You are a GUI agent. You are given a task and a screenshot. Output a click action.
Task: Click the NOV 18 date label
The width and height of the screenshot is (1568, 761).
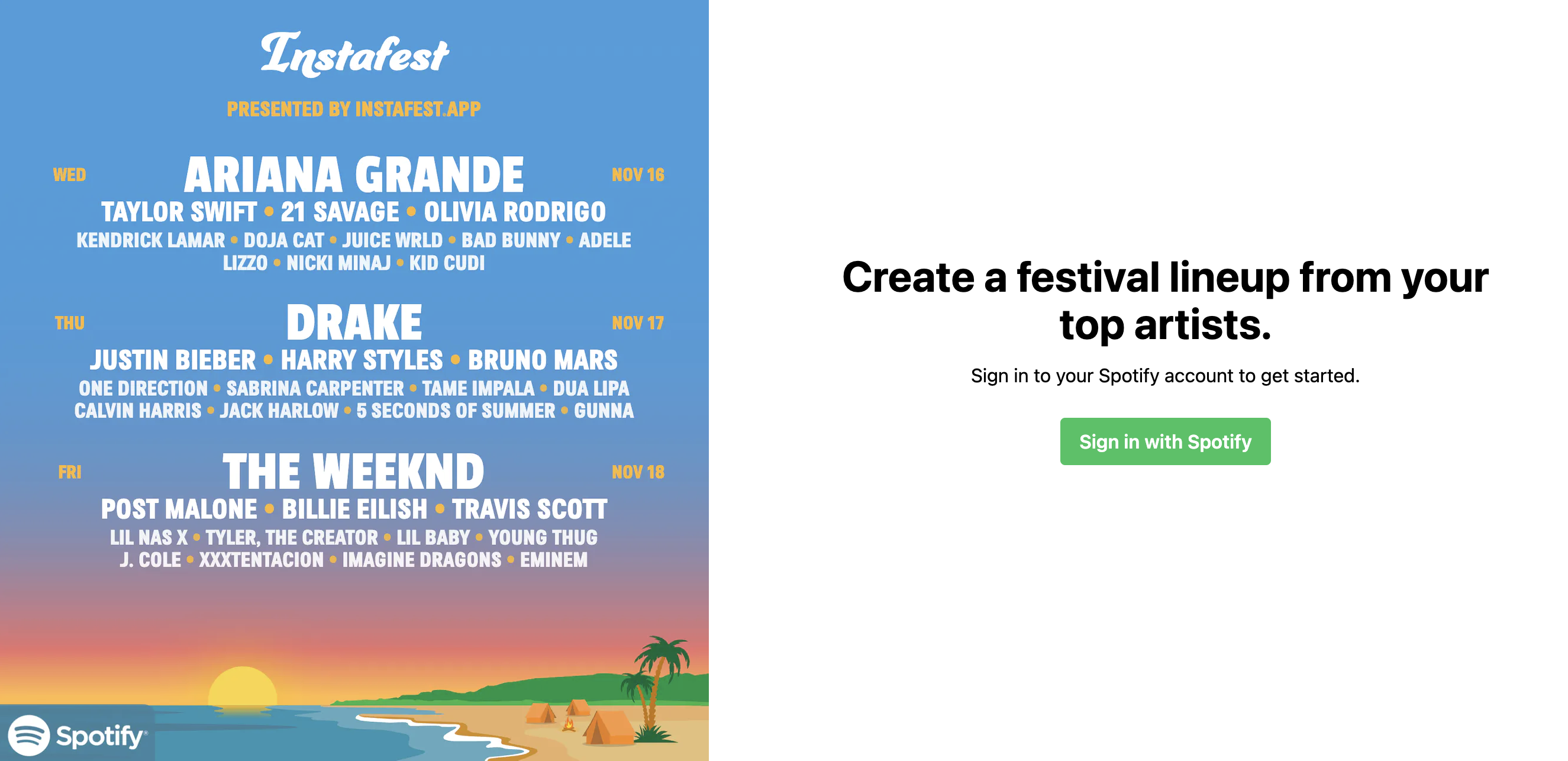coord(637,472)
